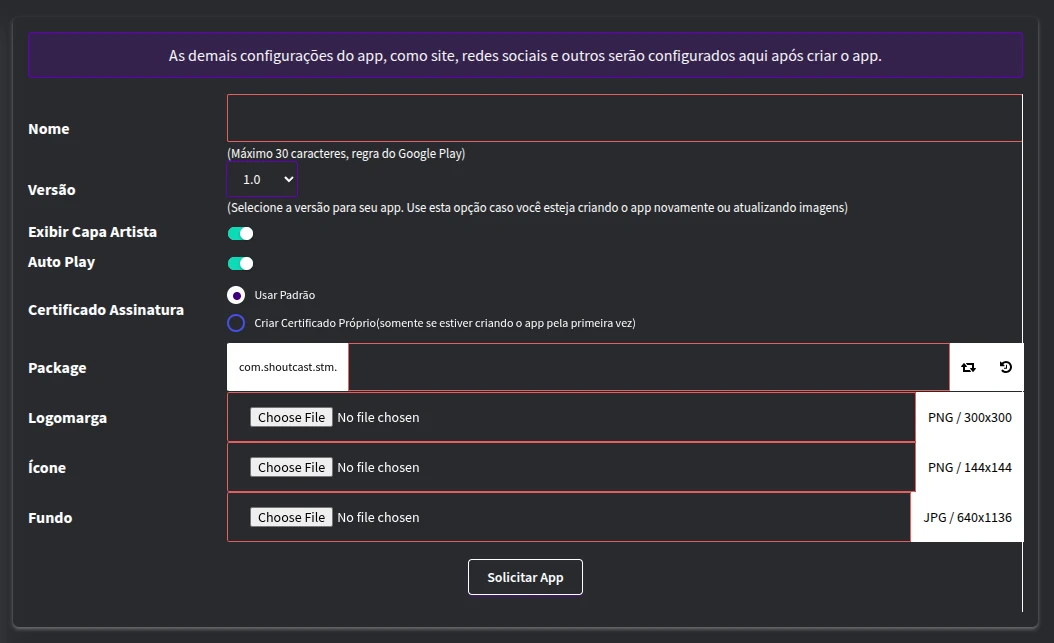The image size is (1054, 643).
Task: Focus the Package name input field
Action: click(x=648, y=367)
